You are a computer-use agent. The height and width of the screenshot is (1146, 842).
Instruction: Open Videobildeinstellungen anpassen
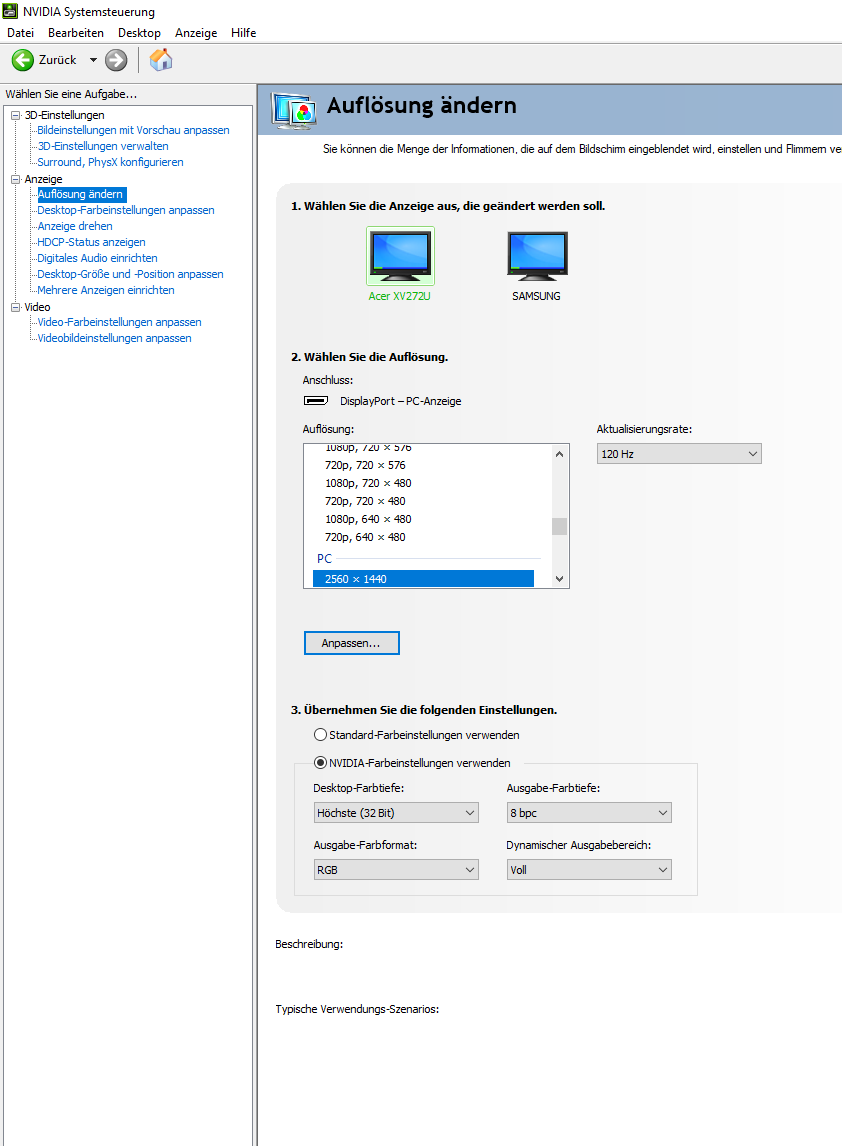click(114, 338)
